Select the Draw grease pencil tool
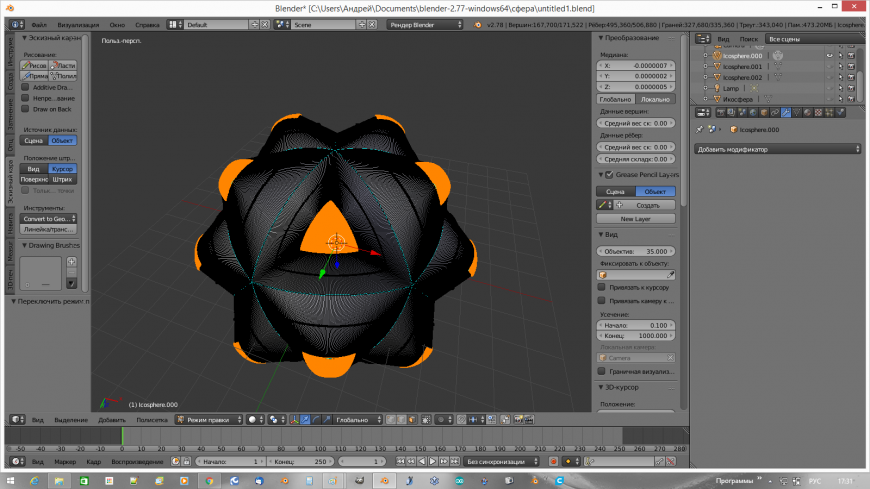Screen dimensions: 870x489 click(x=34, y=65)
